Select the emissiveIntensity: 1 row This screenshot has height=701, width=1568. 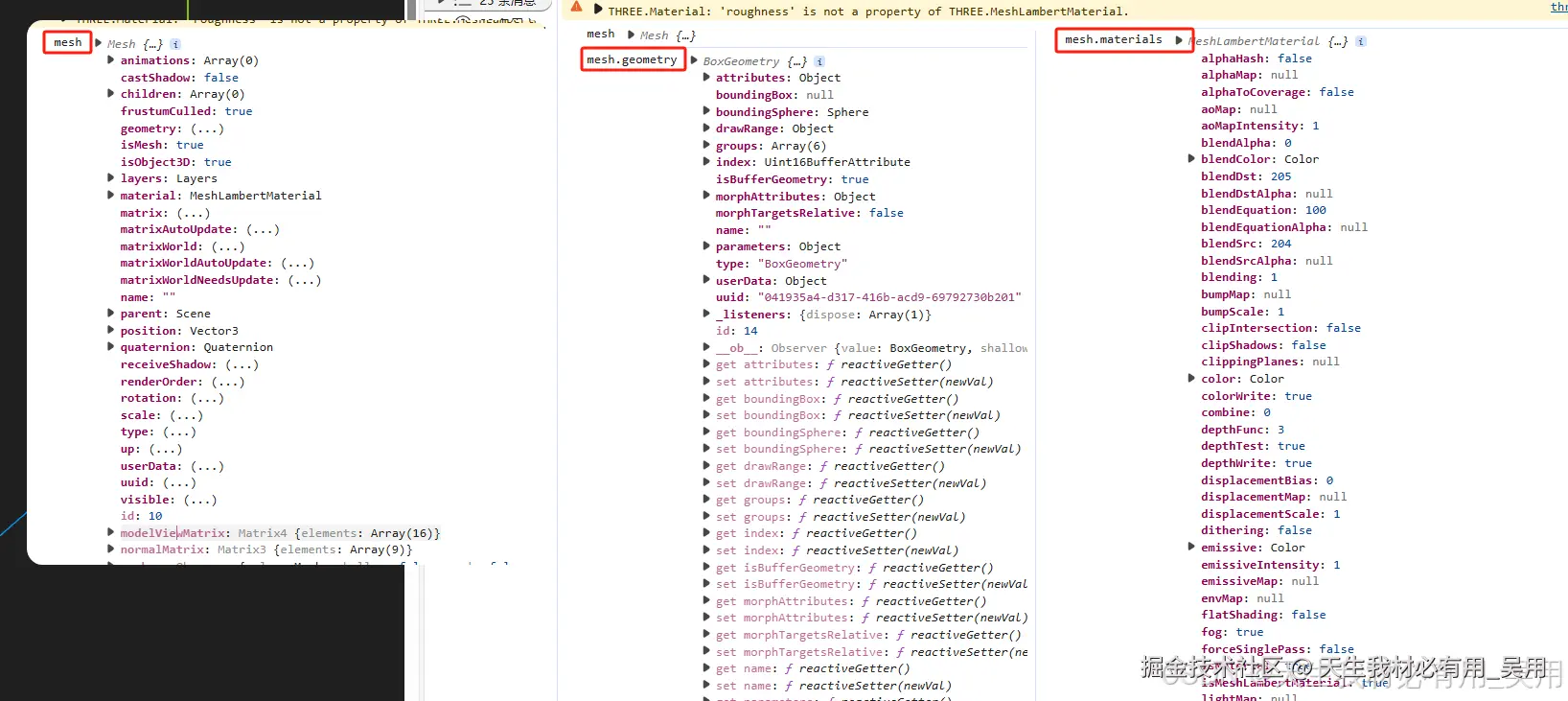point(1270,565)
